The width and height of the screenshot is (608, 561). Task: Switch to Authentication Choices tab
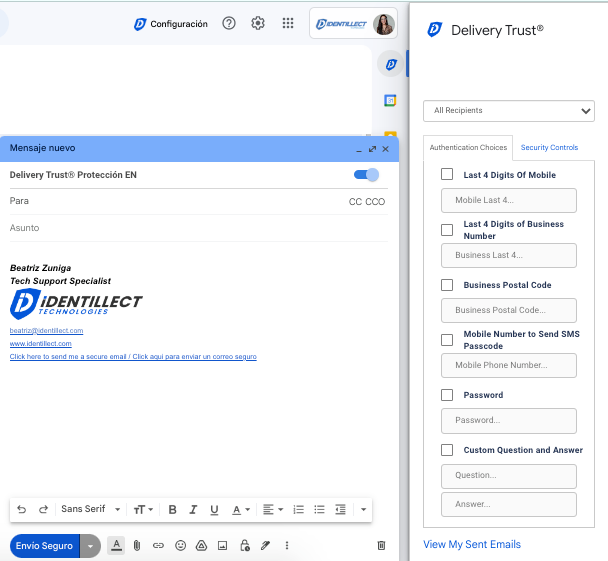coord(468,148)
